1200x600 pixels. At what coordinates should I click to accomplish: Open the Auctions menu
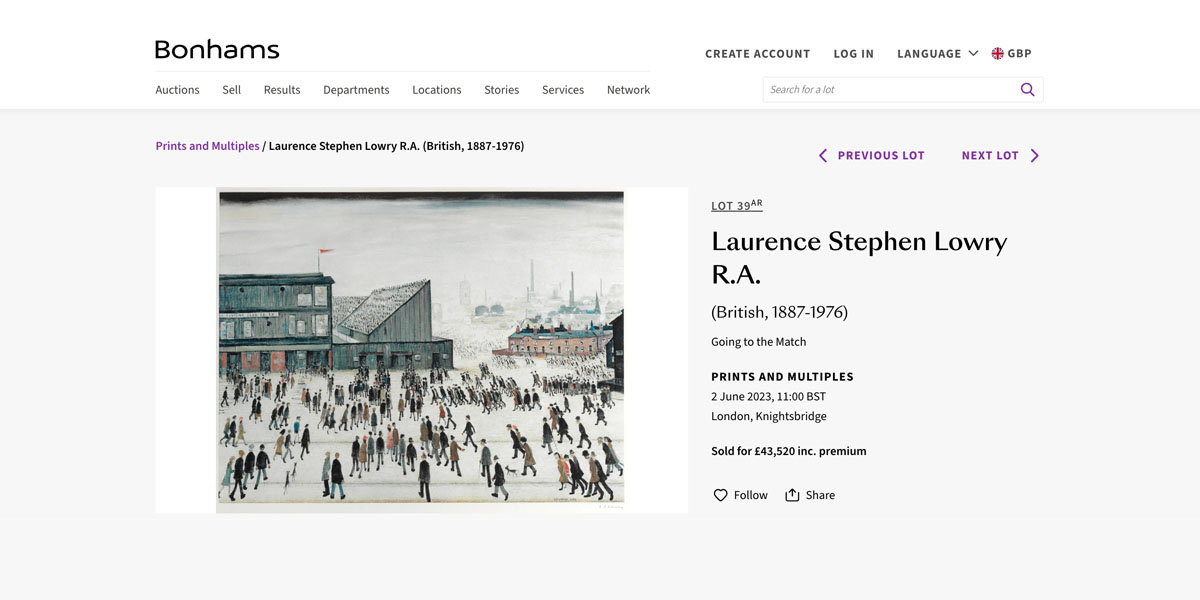[x=177, y=90]
